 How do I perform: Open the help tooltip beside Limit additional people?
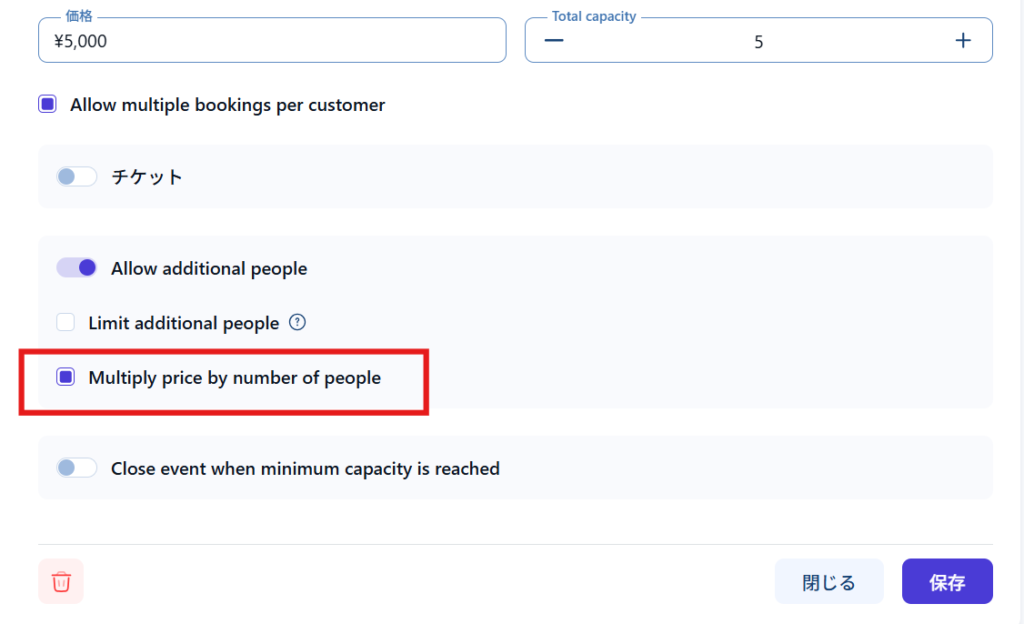(x=297, y=323)
